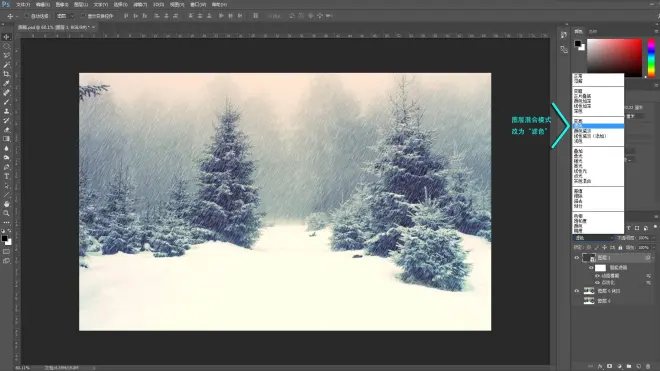Open the Auto-Select target dropdown in options bar
The width and height of the screenshot is (660, 371).
click(x=65, y=16)
